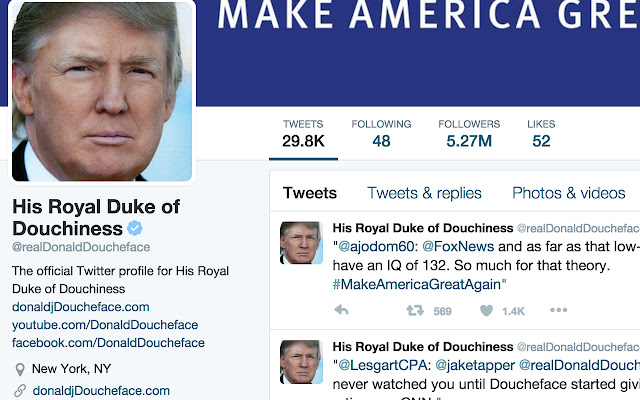
Task: Click the avatar on the second tweet
Action: point(301,362)
